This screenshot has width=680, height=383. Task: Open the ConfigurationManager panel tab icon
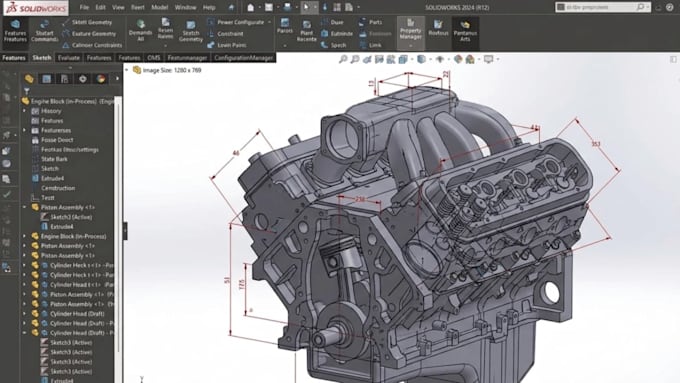pyautogui.click(x=64, y=79)
